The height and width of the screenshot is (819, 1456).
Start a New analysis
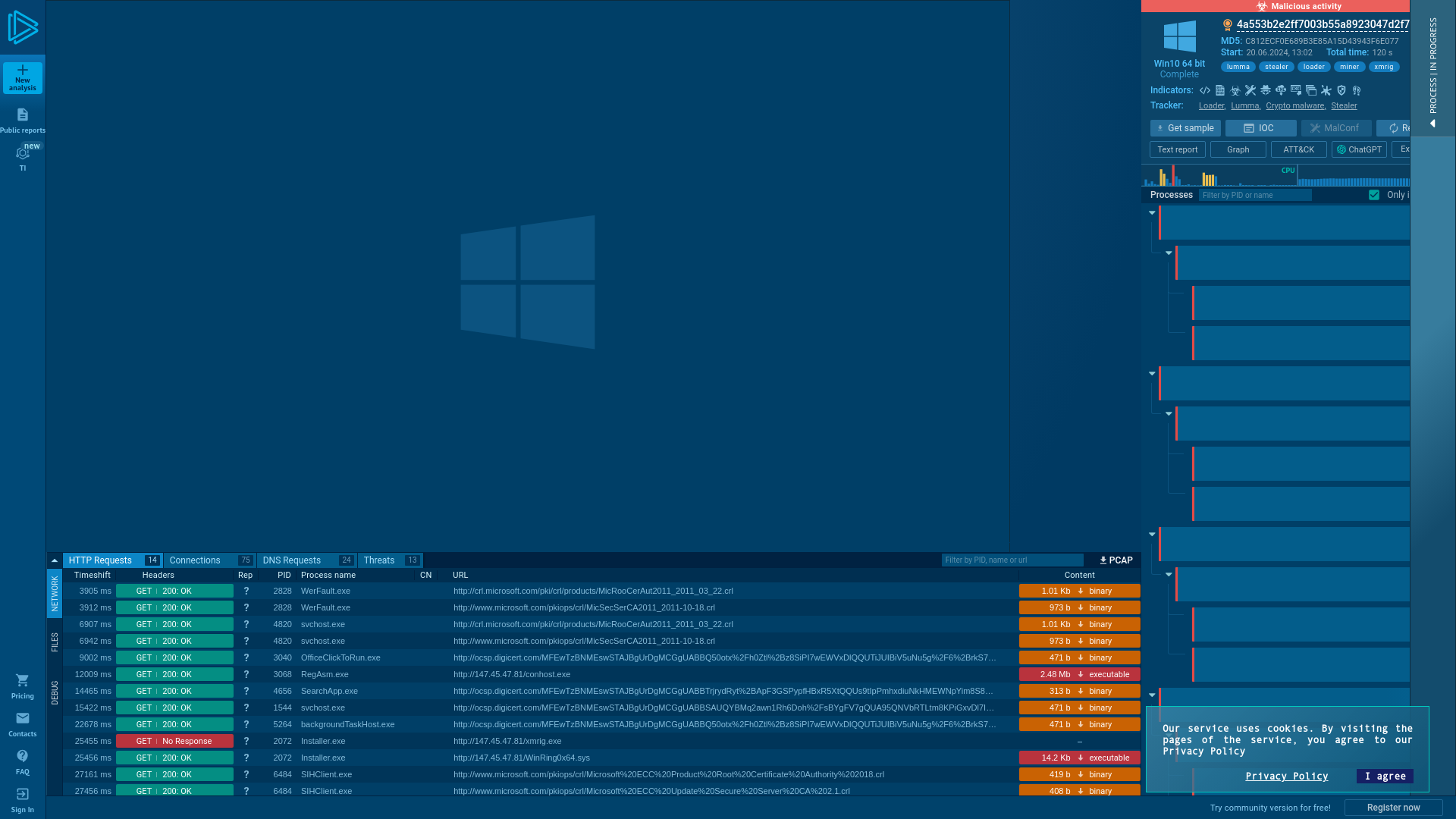[23, 78]
